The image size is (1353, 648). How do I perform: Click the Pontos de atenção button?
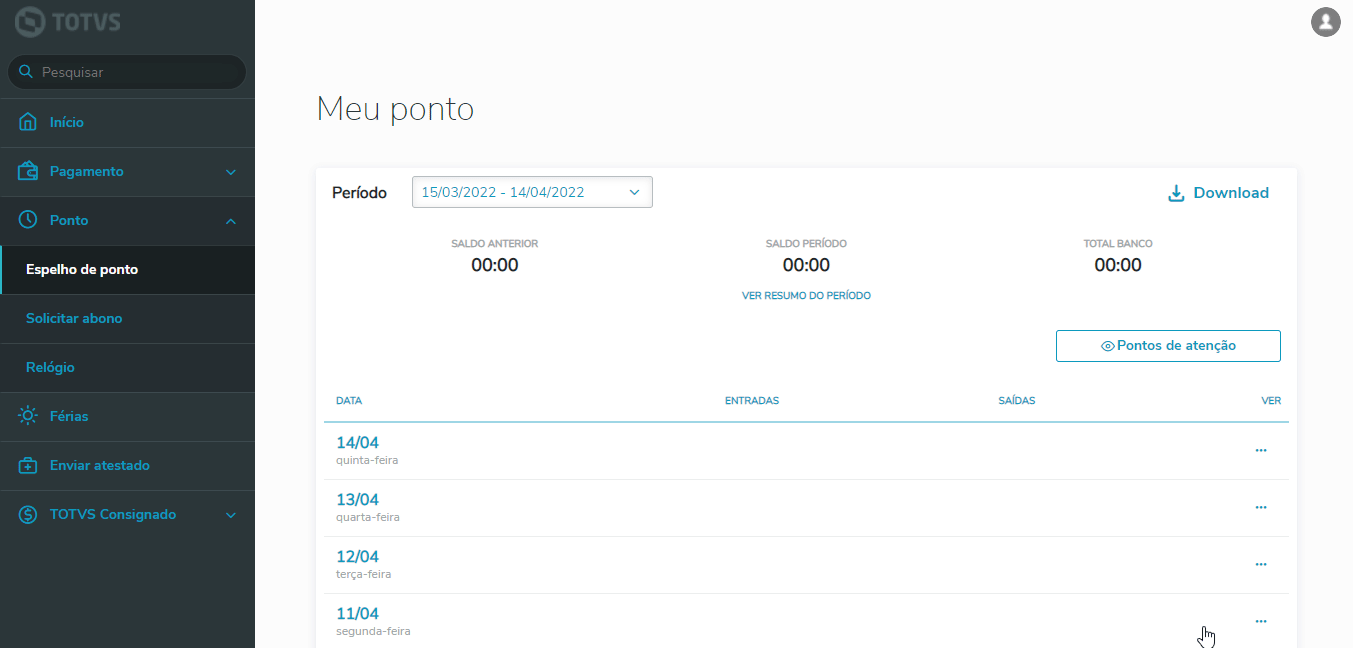click(1168, 346)
